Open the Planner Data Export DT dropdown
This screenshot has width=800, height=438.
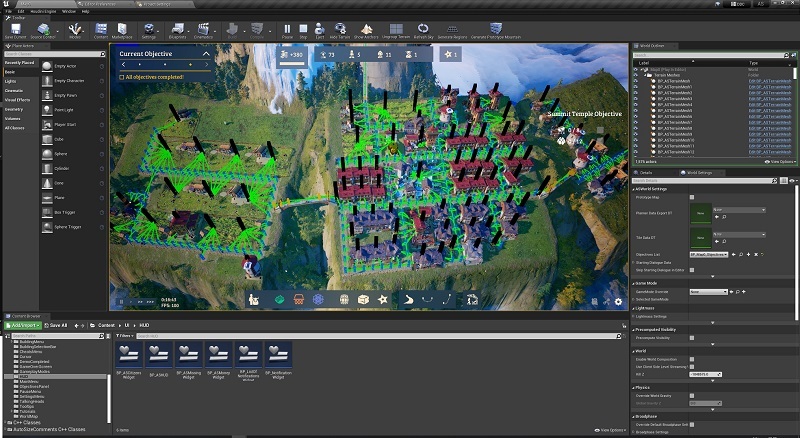click(739, 210)
